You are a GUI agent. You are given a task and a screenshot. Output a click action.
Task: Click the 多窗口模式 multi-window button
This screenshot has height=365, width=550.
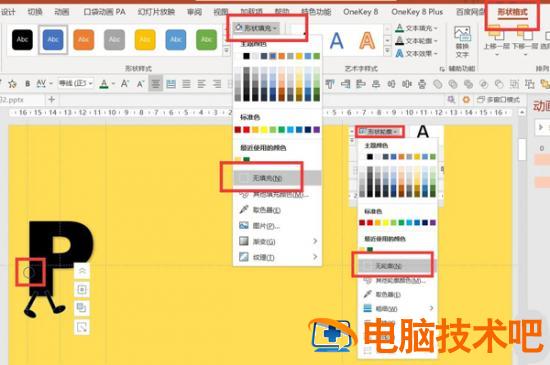tap(498, 100)
